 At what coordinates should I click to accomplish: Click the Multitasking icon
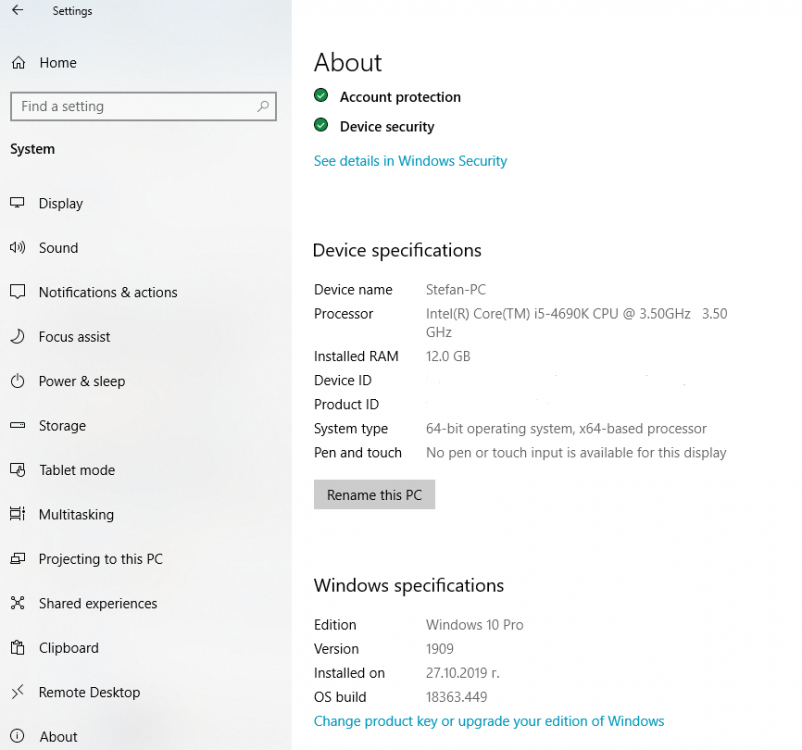17,514
